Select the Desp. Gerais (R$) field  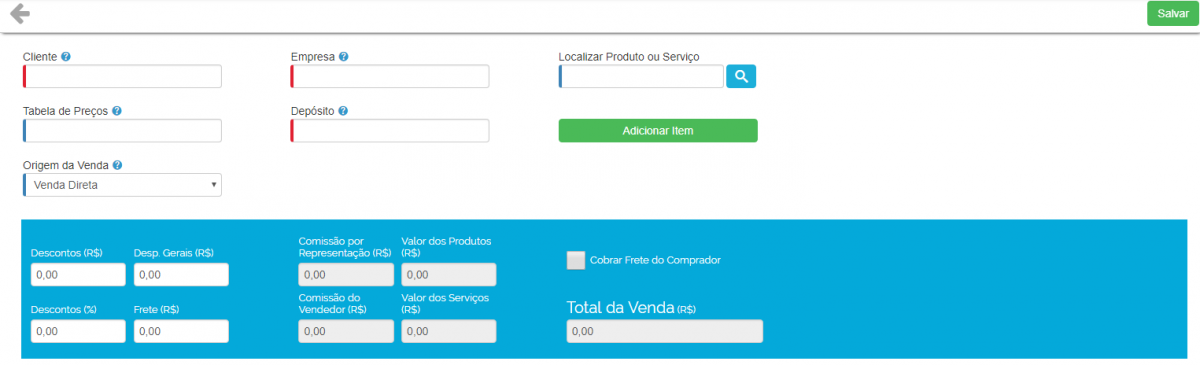tap(181, 275)
